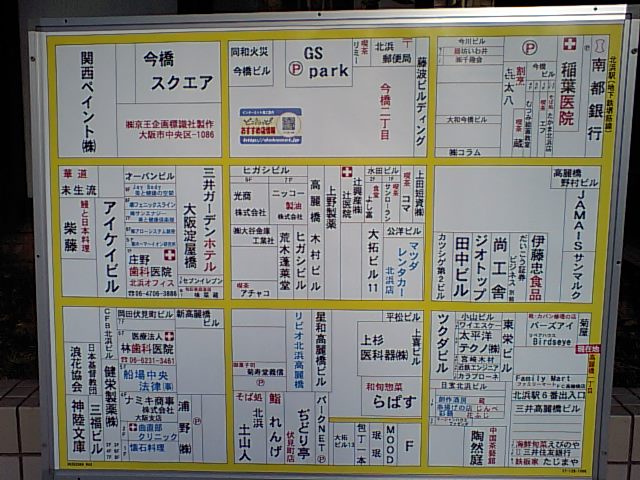Viewport: 640px width, 480px height.
Task: Tap the postal mark above 北浜郵便局
Action: [x=407, y=42]
